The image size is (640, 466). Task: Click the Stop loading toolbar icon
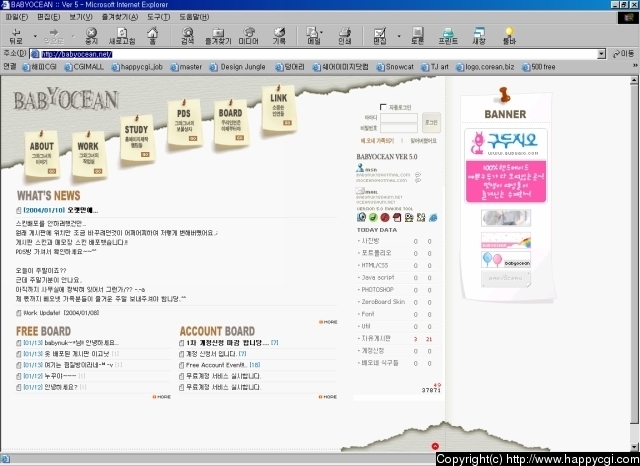[91, 36]
